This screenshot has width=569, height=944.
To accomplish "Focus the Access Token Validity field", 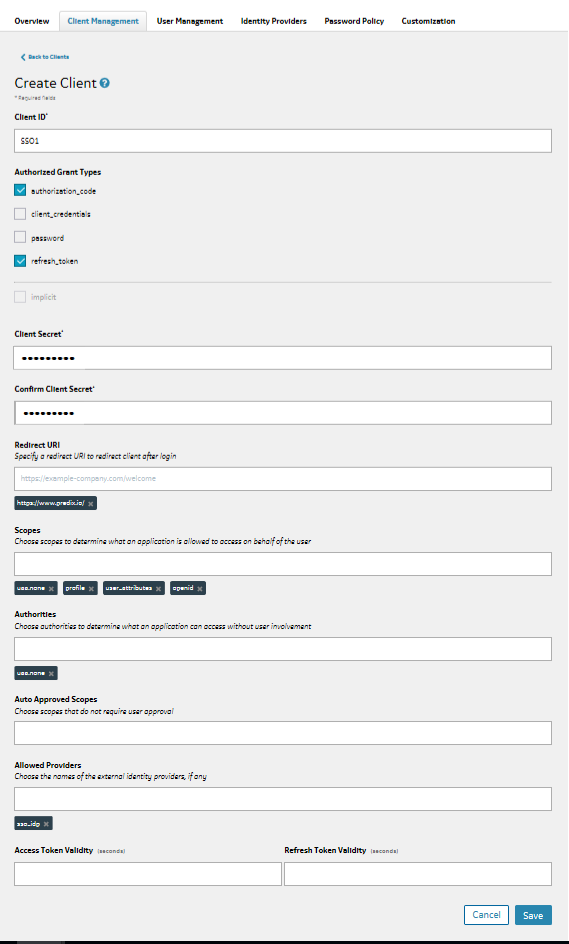I will coord(148,874).
